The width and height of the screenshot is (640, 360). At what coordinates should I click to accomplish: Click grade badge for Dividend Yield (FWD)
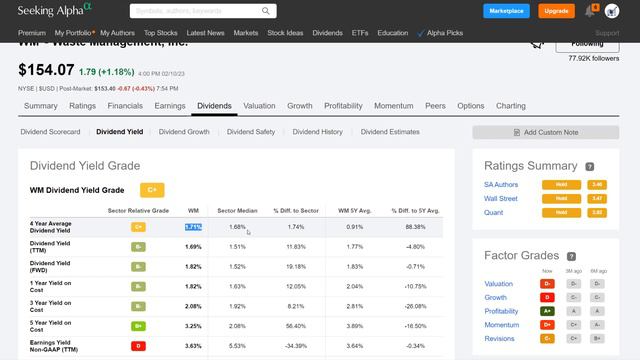tap(138, 267)
